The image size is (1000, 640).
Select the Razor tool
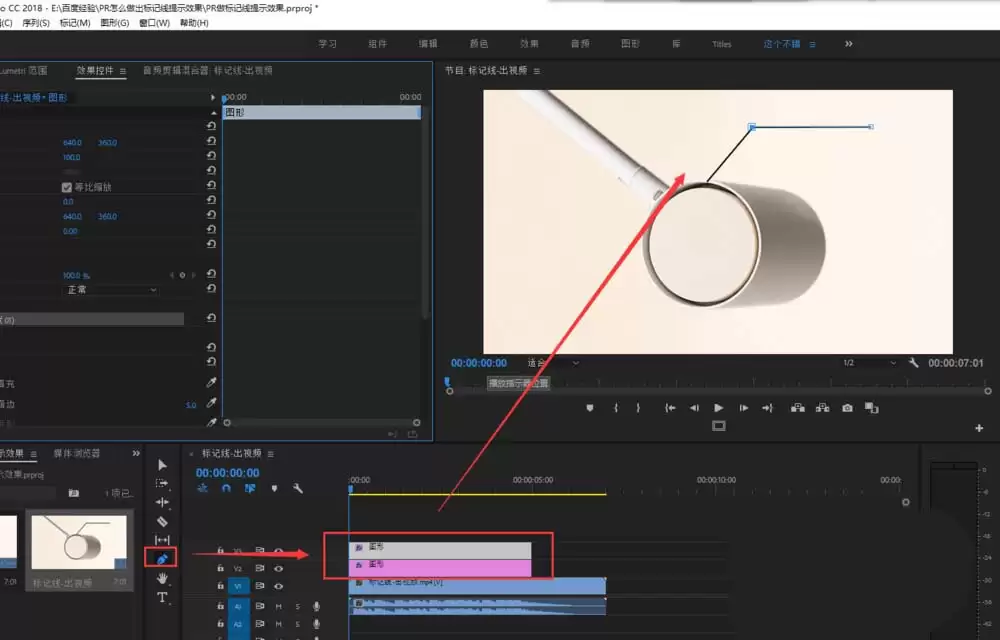pyautogui.click(x=162, y=521)
